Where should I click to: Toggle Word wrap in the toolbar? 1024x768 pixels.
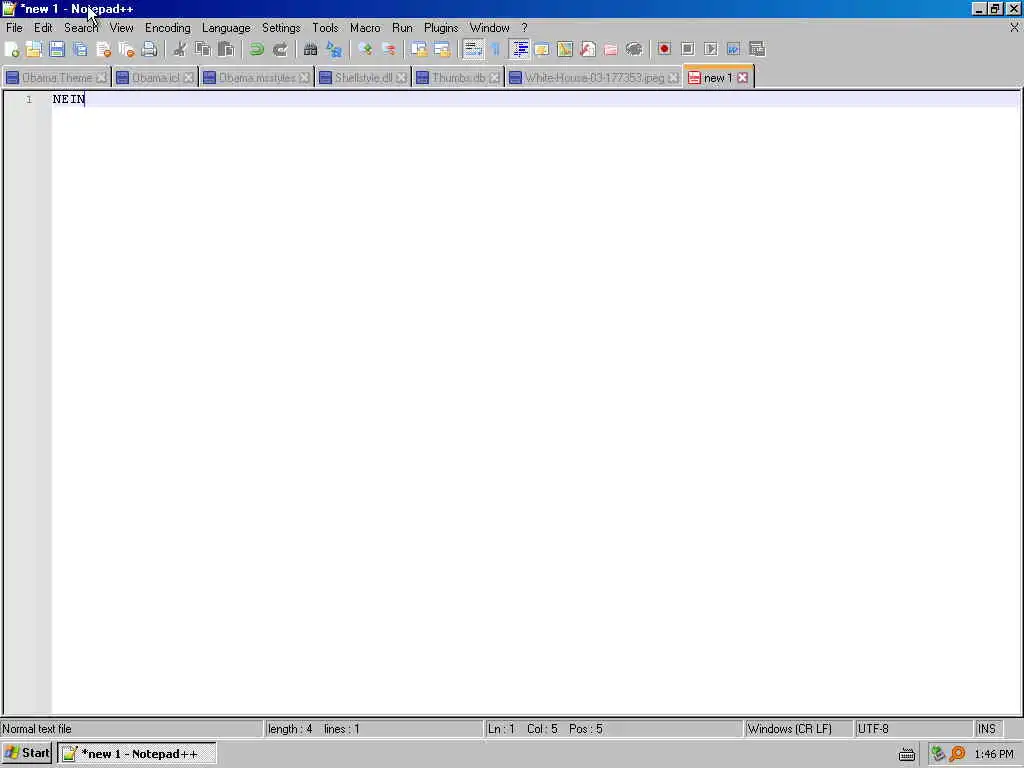coord(473,49)
